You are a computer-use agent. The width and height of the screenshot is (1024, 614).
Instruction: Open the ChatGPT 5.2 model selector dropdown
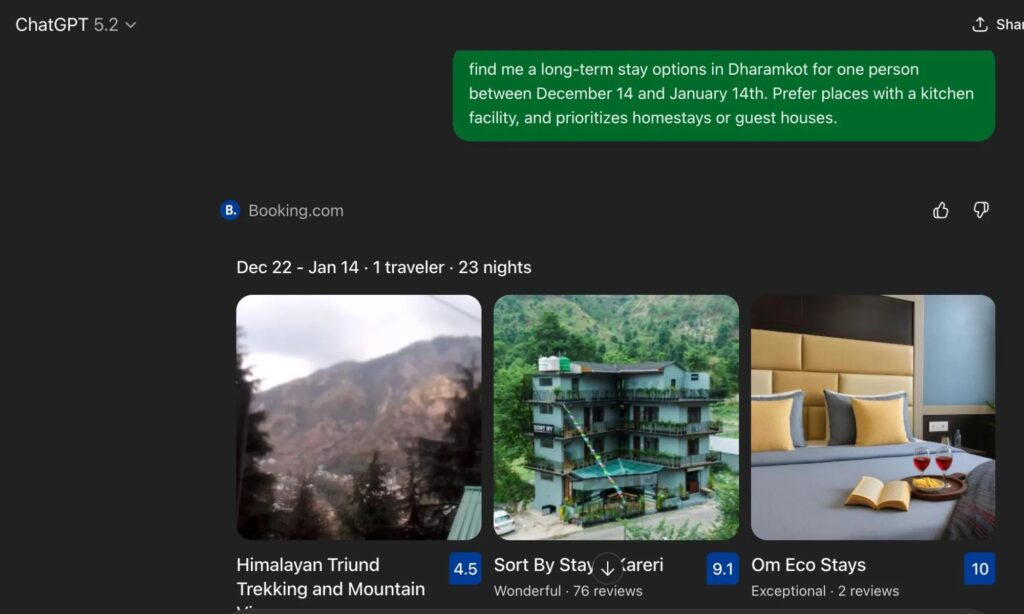(x=75, y=25)
